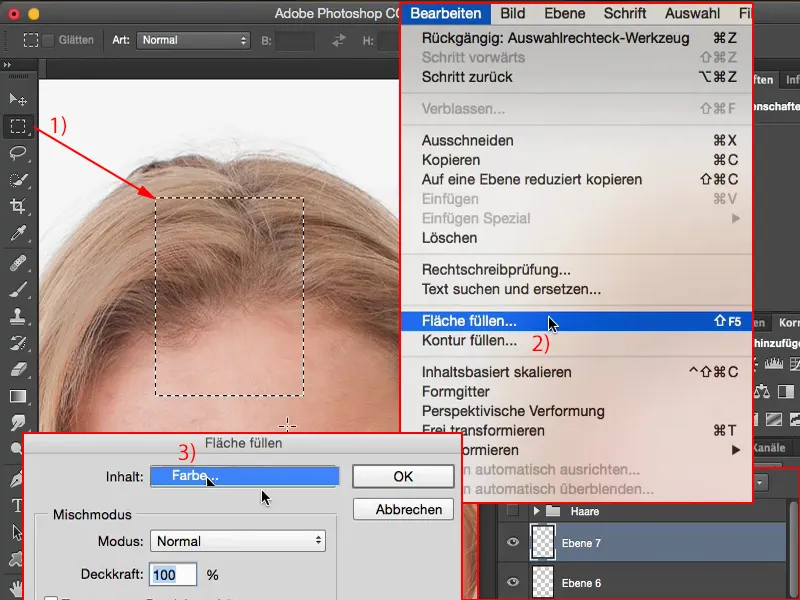
Task: Open the Inhalt dropdown in fill dialog
Action: (244, 476)
